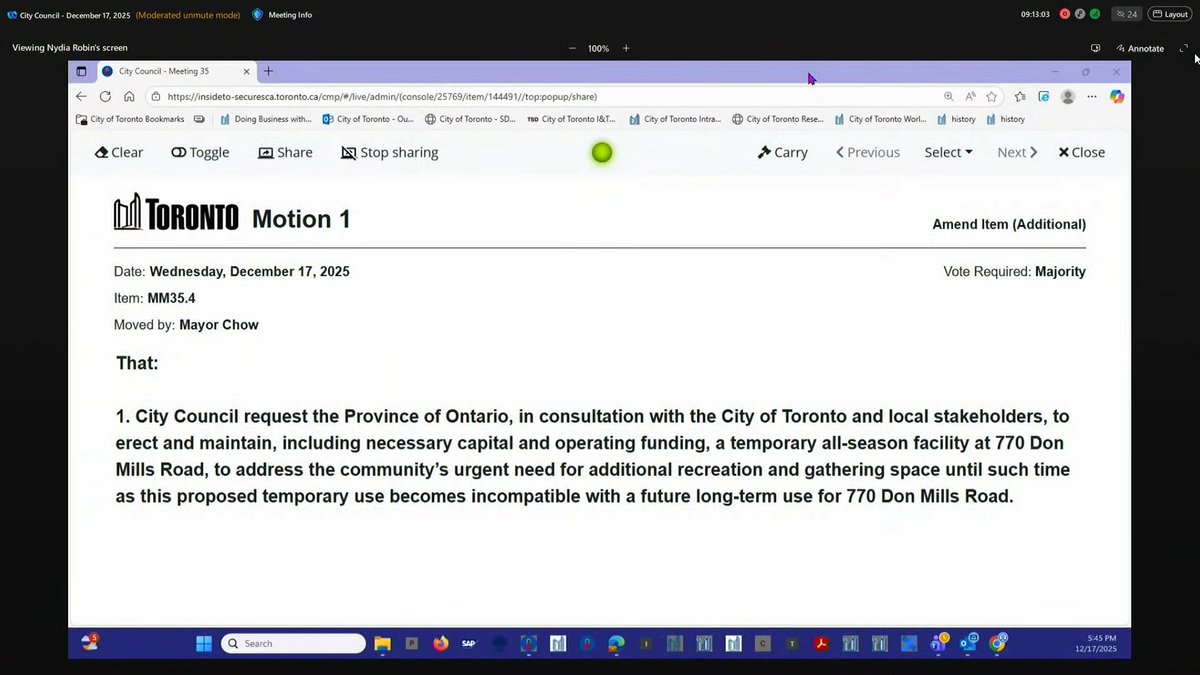Image resolution: width=1200 pixels, height=675 pixels.
Task: Click the Clear eraser button
Action: (x=119, y=152)
